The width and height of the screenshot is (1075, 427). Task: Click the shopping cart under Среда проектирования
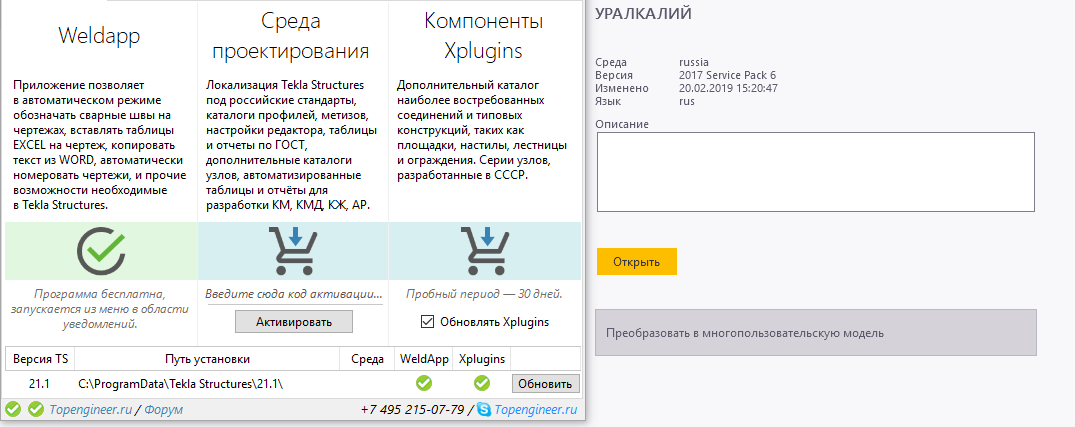[293, 250]
